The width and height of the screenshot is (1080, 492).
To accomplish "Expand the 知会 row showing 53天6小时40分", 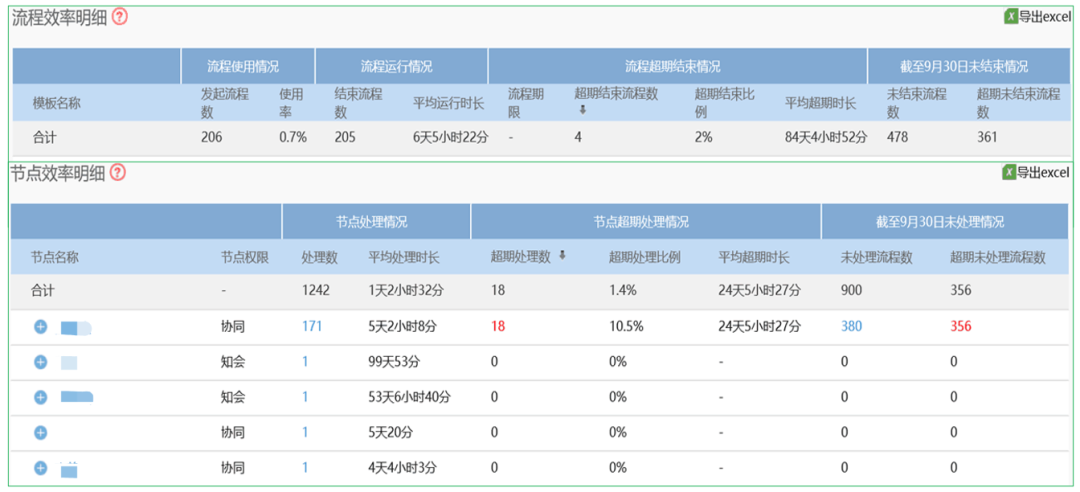I will click(x=41, y=397).
